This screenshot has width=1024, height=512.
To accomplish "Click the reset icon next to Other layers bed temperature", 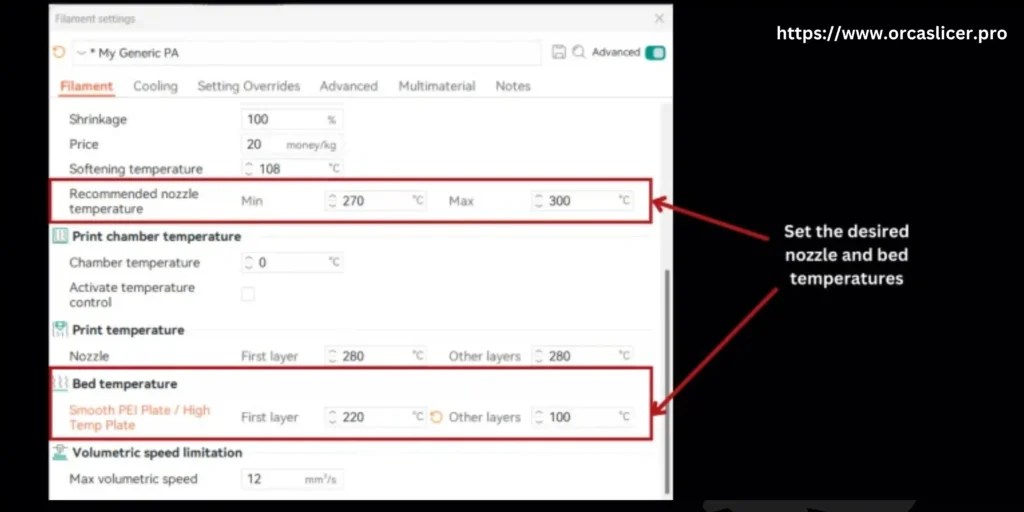I will [436, 417].
